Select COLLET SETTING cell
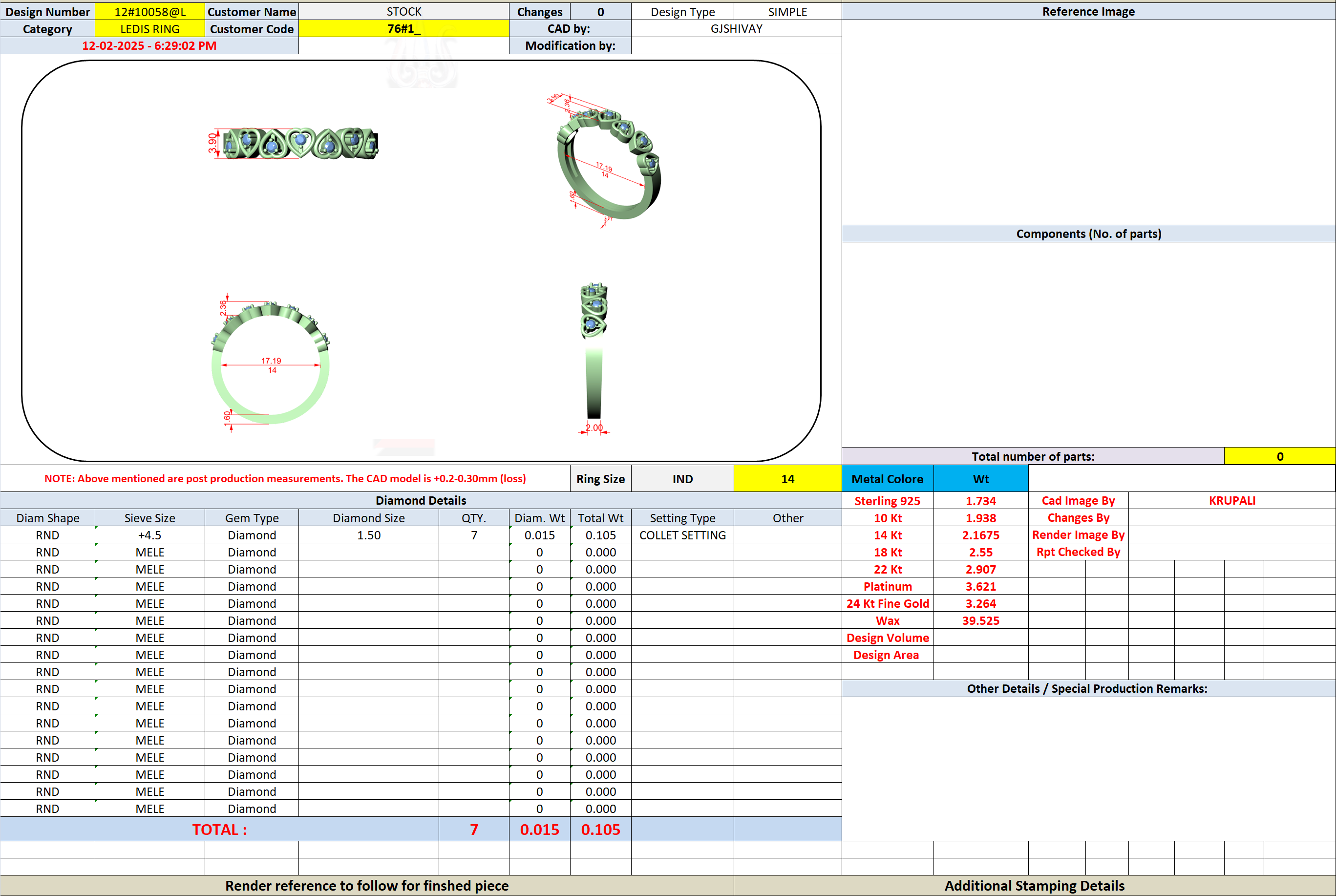The width and height of the screenshot is (1336, 896). coord(682,535)
